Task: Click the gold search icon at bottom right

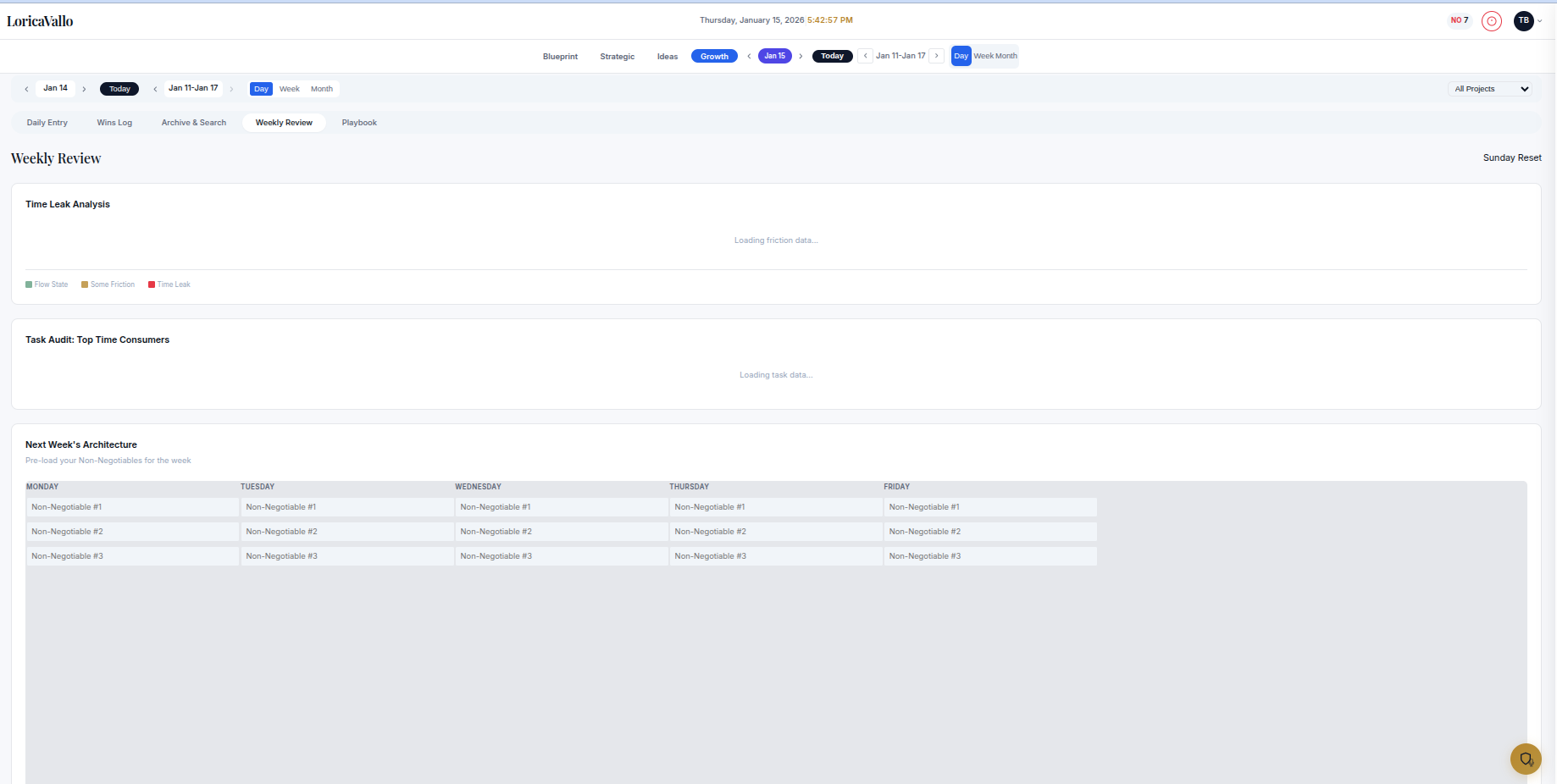Action: pos(1526,759)
